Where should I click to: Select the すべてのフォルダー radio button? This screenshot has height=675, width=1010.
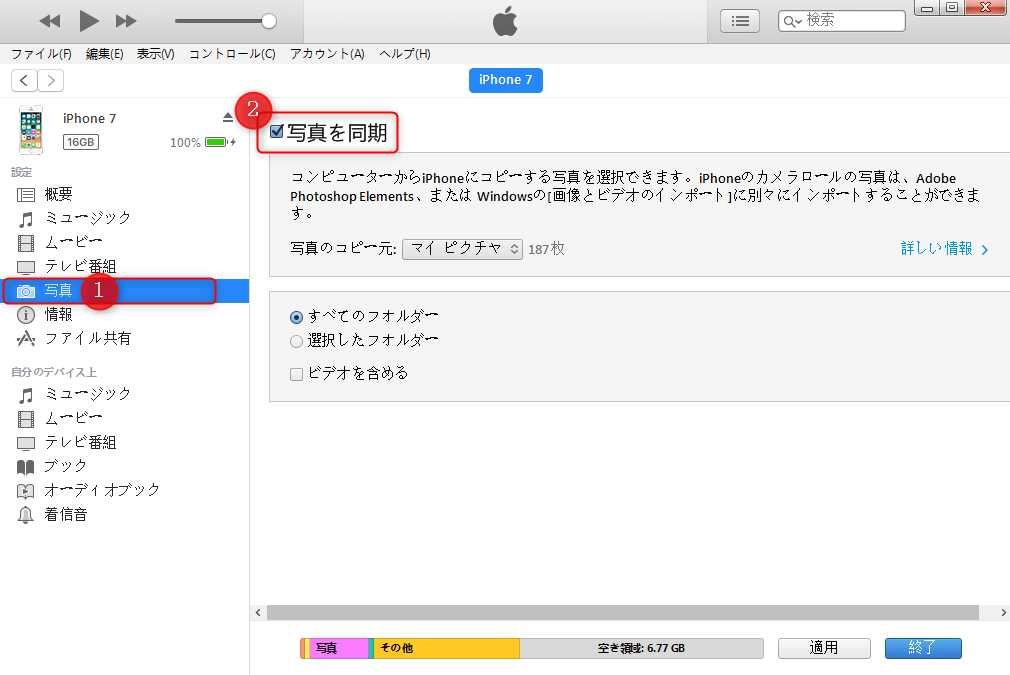click(296, 316)
